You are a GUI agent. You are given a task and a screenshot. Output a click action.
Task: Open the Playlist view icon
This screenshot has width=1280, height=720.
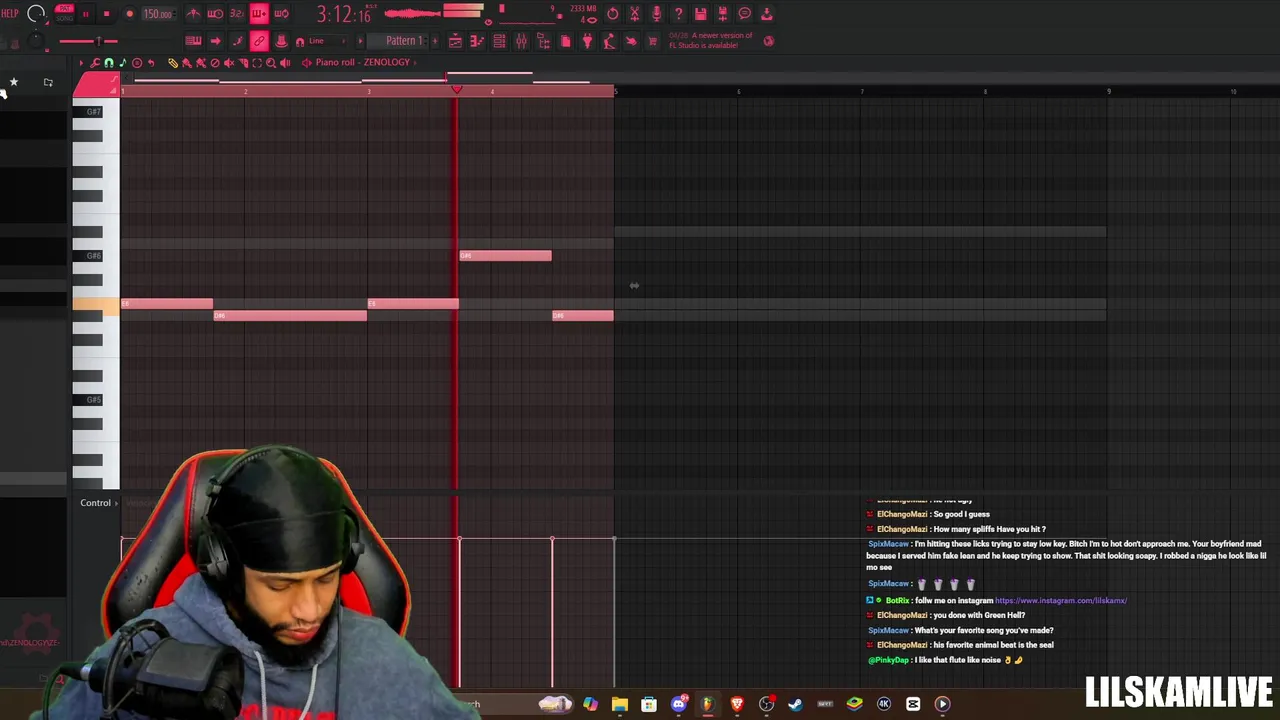tap(455, 41)
